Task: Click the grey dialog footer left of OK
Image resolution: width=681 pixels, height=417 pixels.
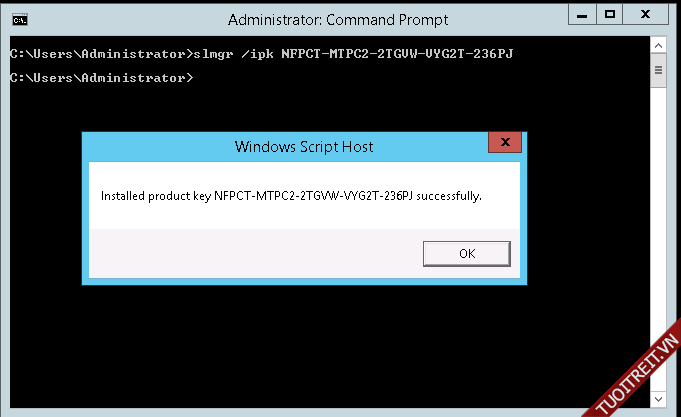Action: pos(250,254)
